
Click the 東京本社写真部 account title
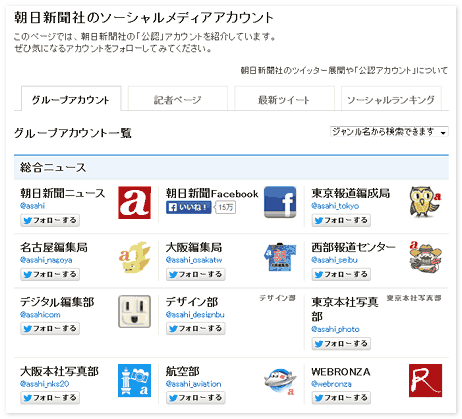pos(345,309)
